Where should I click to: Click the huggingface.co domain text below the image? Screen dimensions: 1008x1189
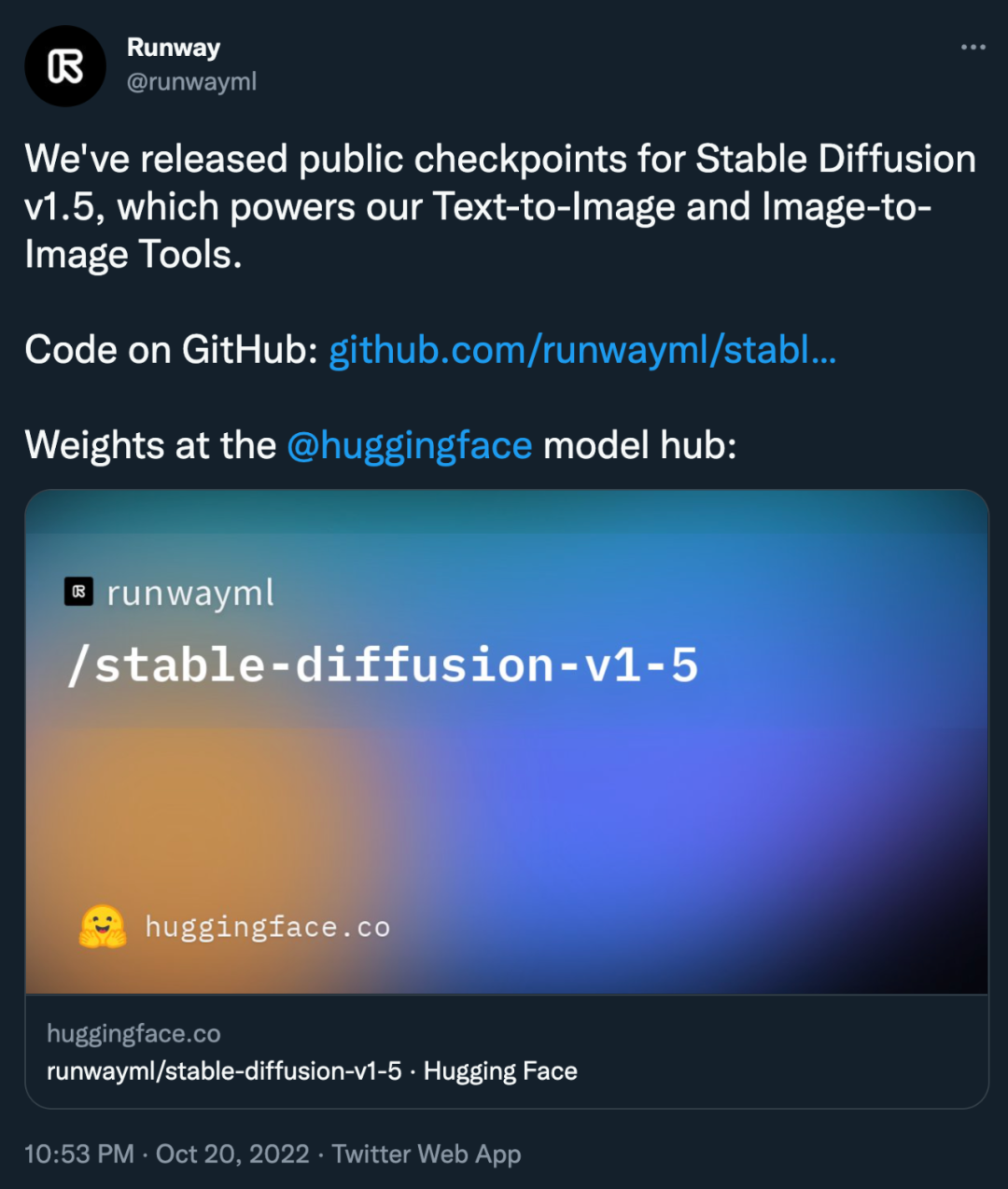coord(133,1033)
